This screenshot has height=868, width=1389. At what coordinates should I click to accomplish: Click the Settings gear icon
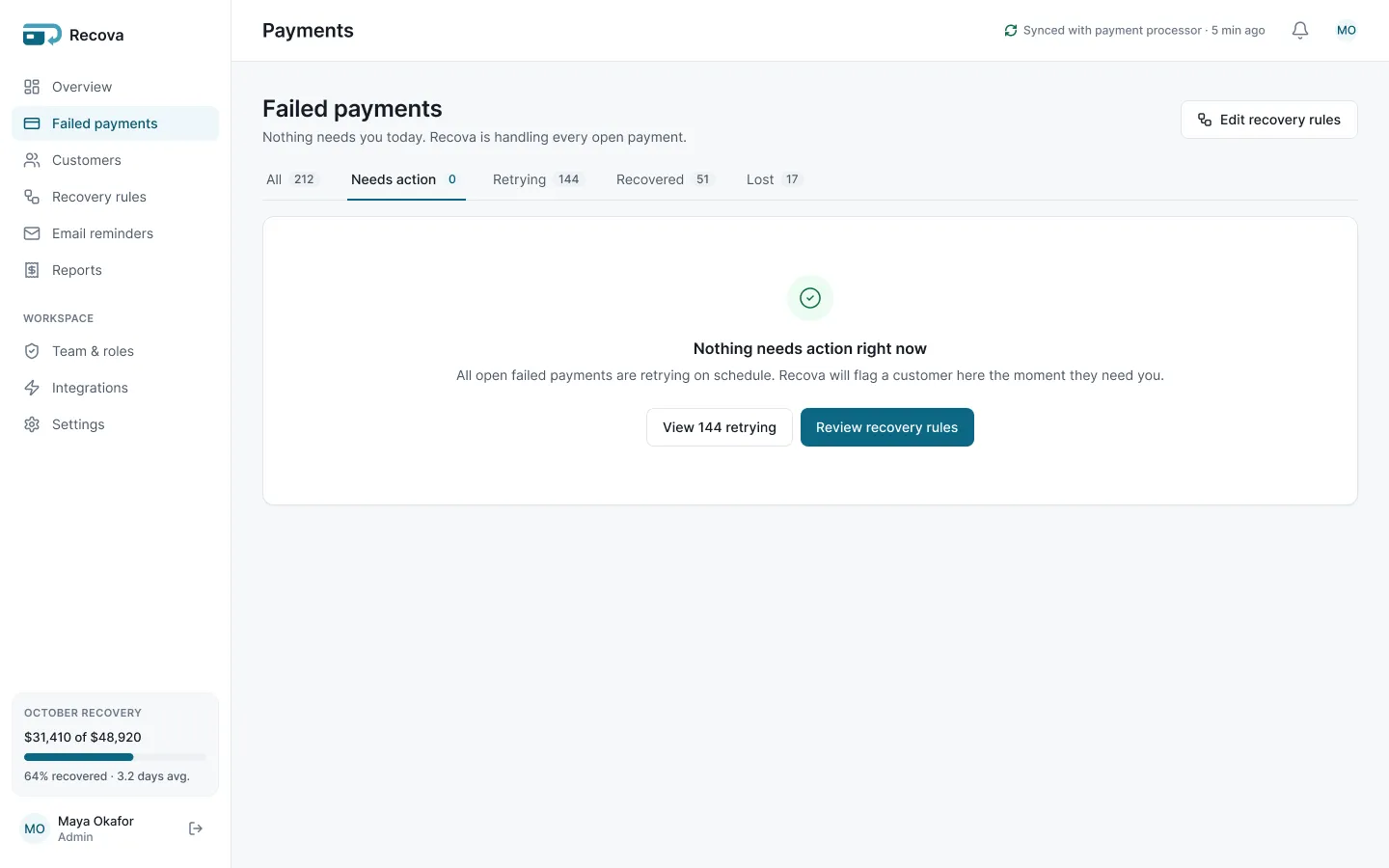[x=32, y=424]
